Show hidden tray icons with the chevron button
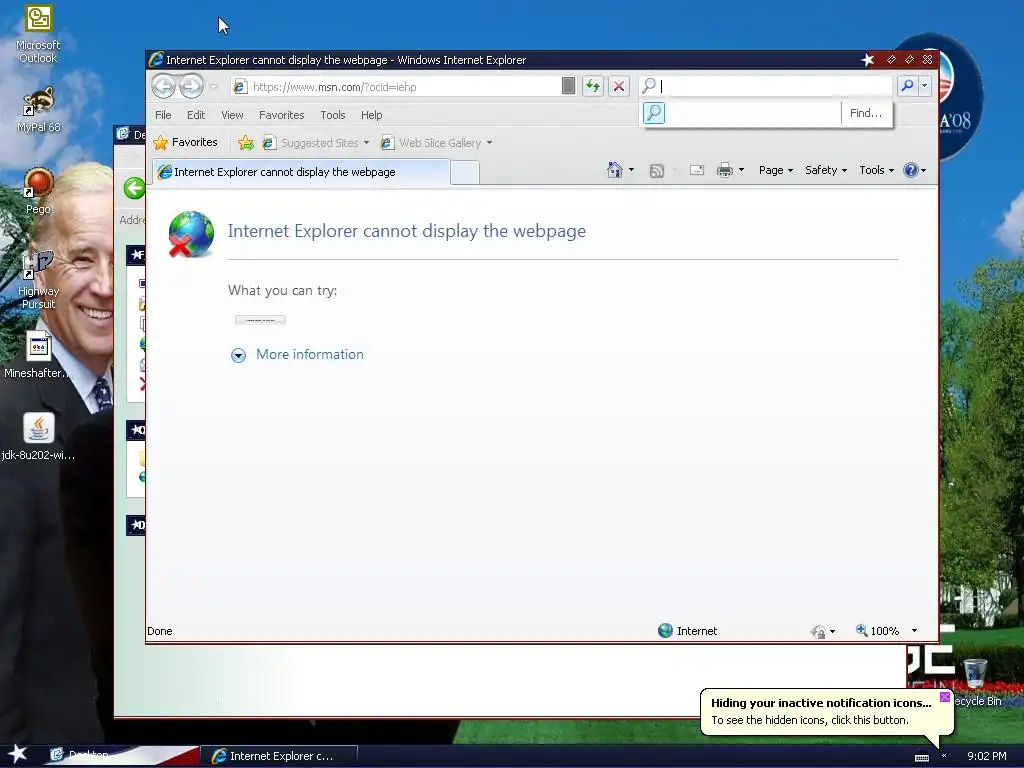The image size is (1024, 768). point(944,756)
